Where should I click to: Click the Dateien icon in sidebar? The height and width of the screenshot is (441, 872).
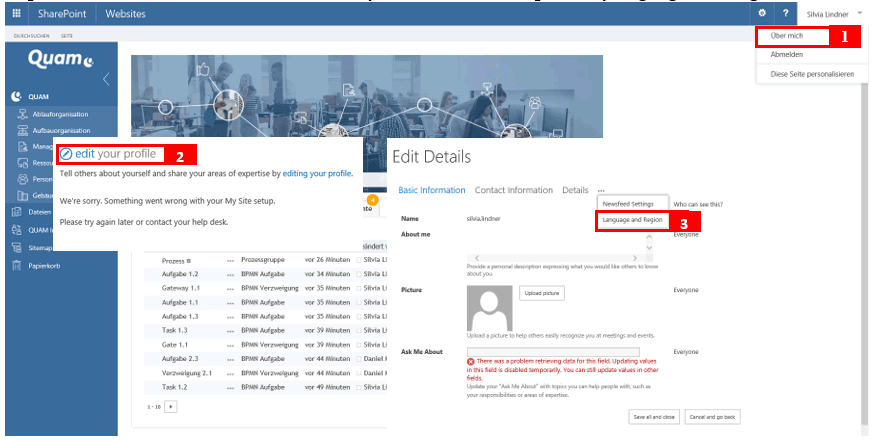point(16,211)
